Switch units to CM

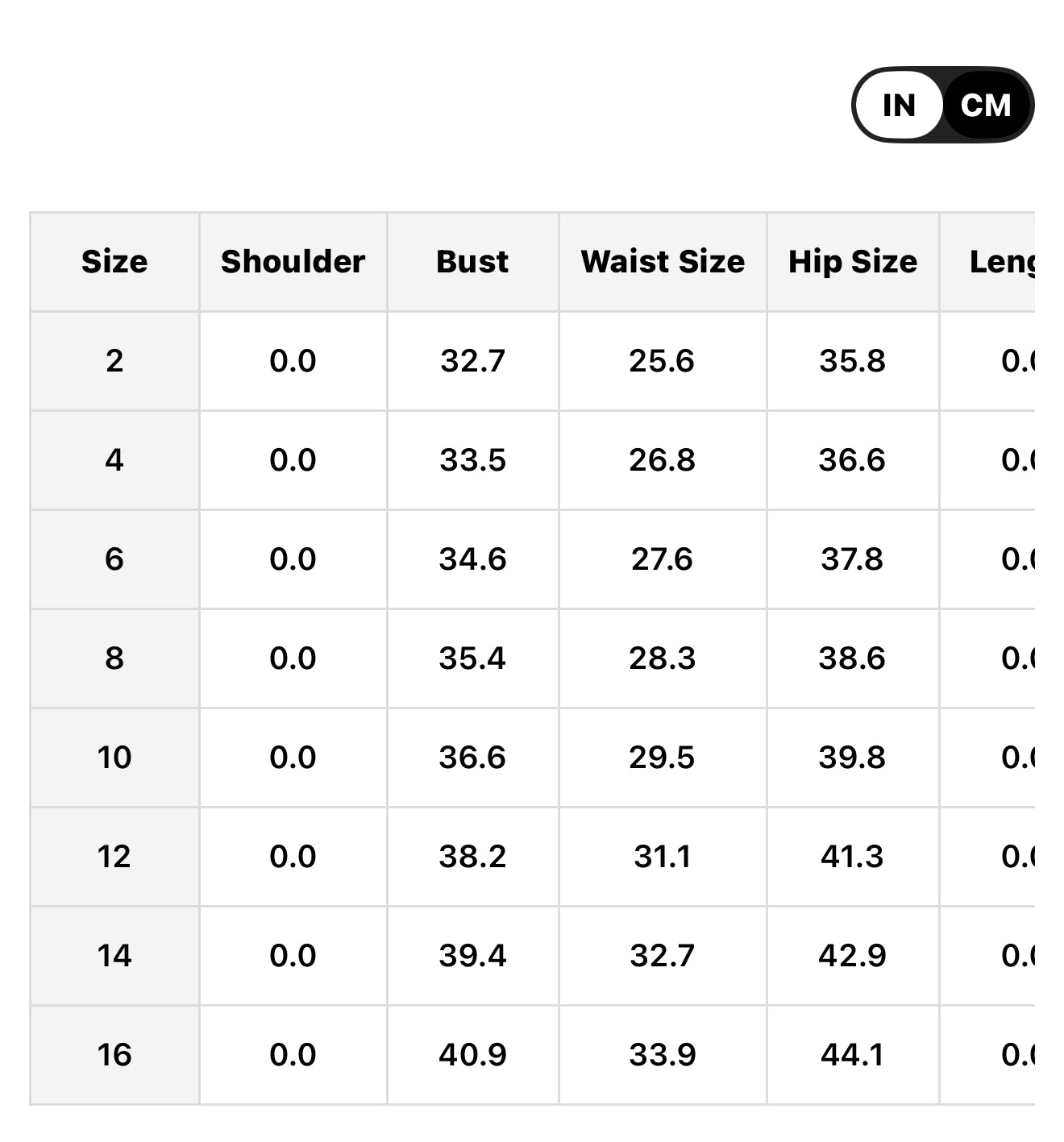click(x=986, y=105)
